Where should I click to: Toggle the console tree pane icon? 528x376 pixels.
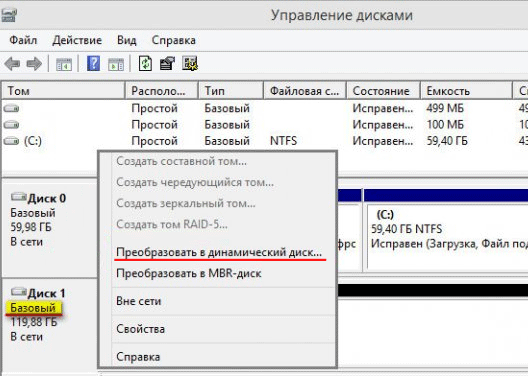[x=64, y=64]
